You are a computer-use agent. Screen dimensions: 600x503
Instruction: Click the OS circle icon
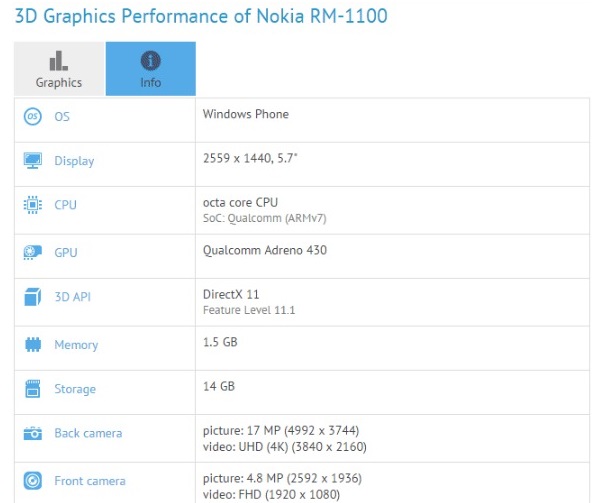pyautogui.click(x=33, y=116)
